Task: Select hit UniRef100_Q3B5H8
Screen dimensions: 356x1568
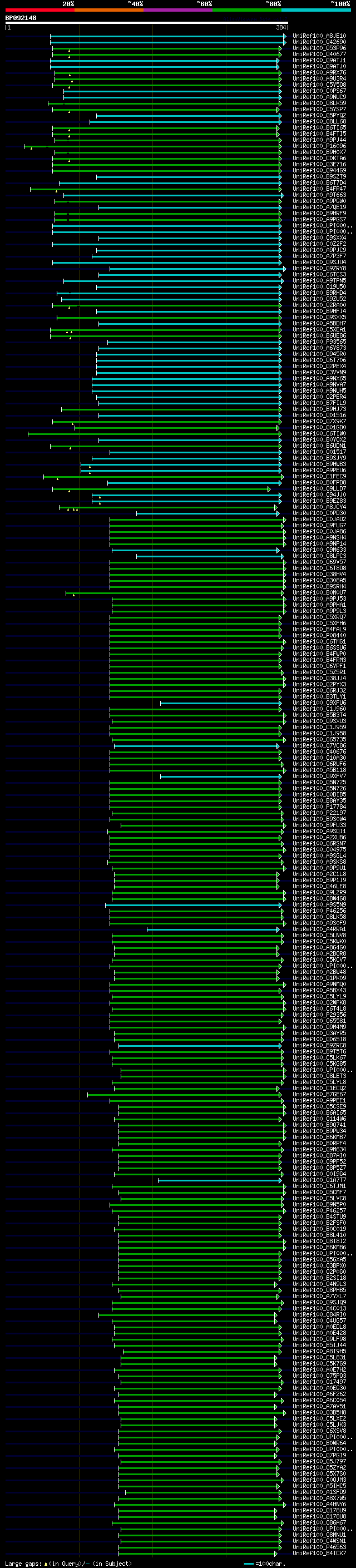Action: [319, 1412]
